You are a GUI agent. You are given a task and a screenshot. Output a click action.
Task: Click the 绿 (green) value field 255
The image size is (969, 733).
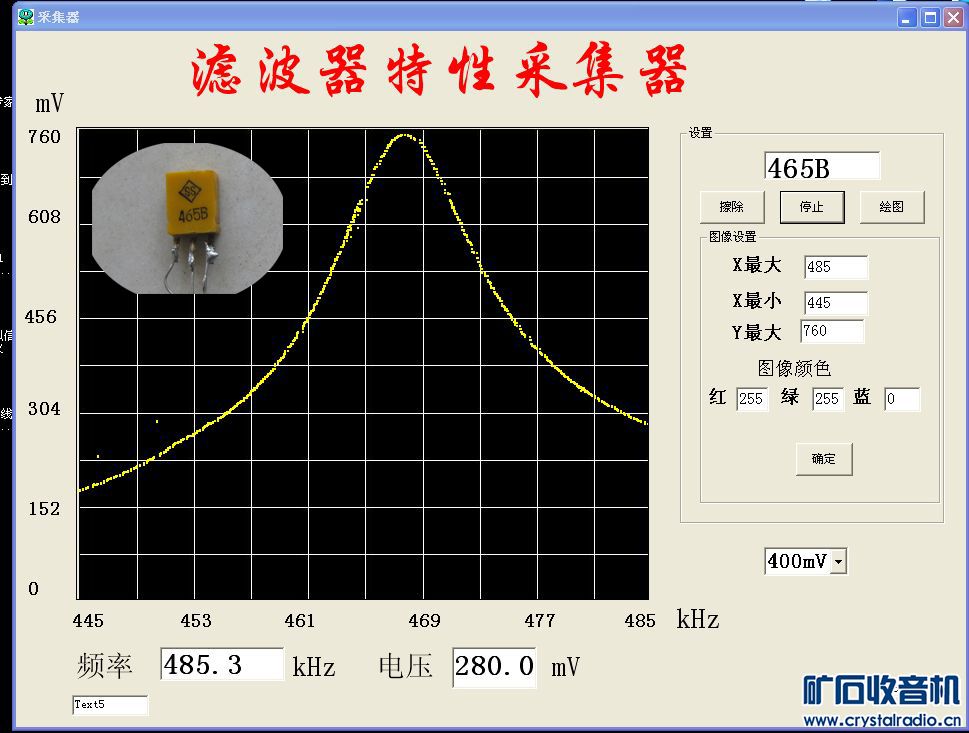click(827, 399)
